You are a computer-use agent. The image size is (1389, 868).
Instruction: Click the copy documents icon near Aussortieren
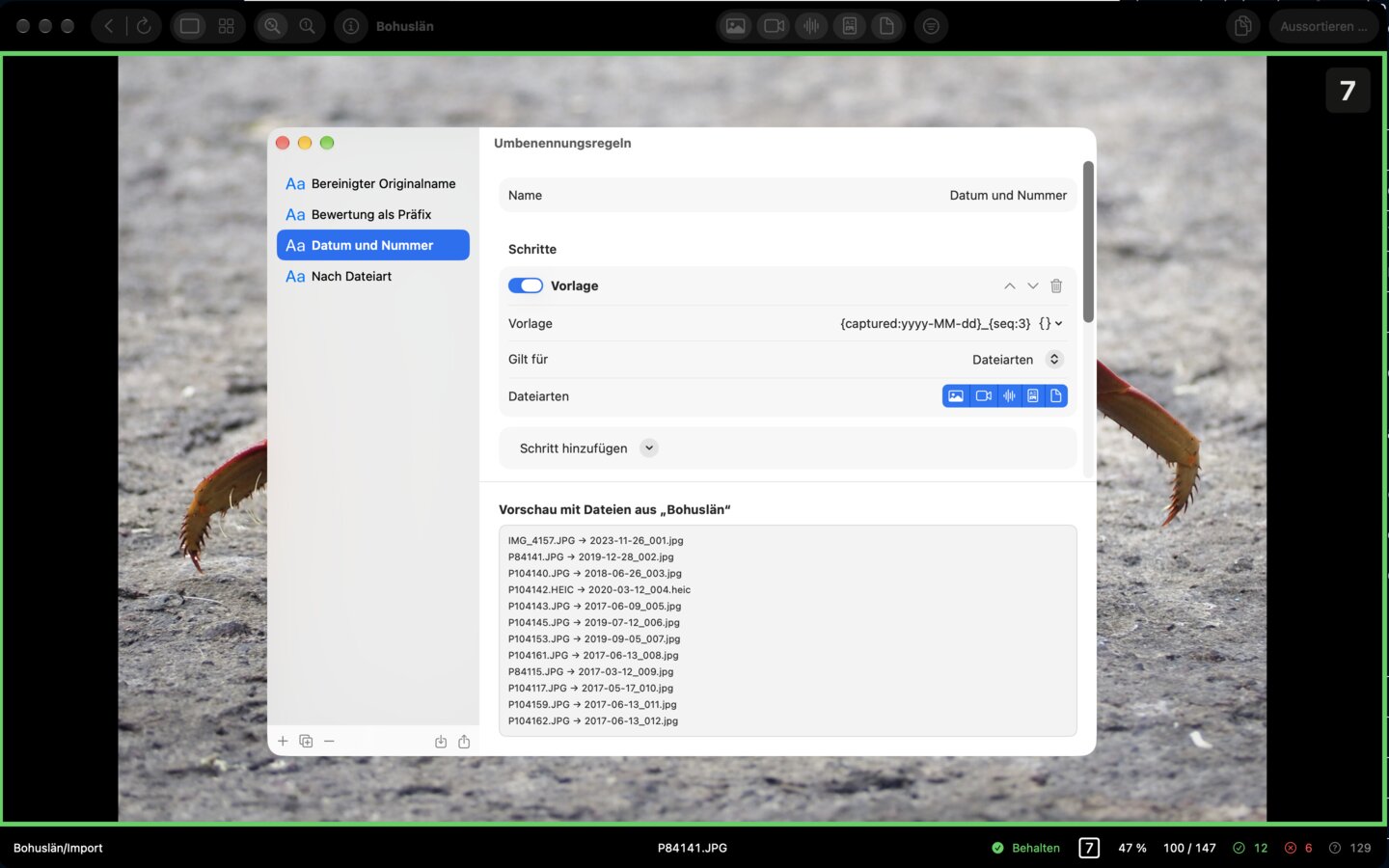1243,26
